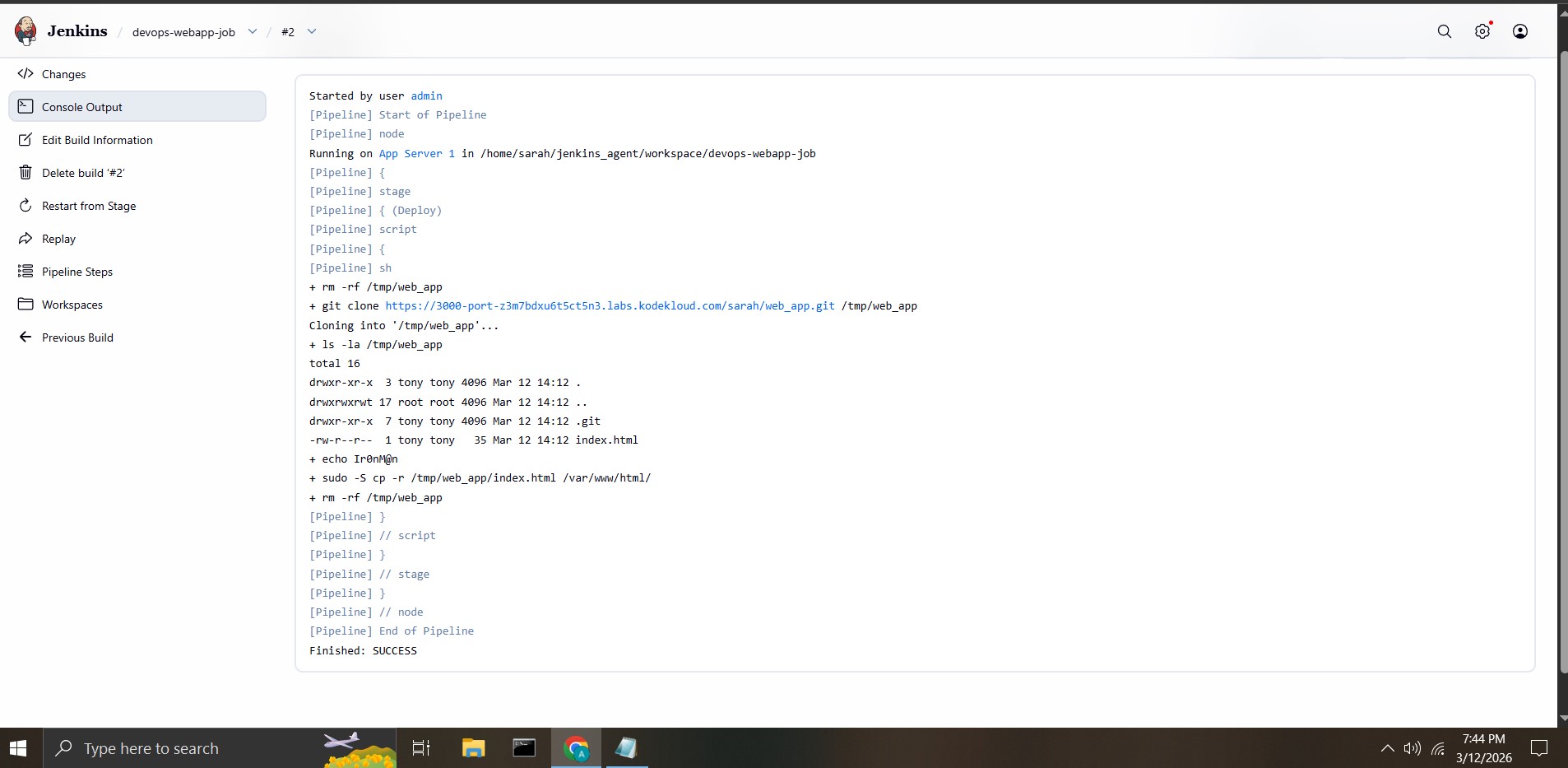Click the network tray icon

[1438, 748]
